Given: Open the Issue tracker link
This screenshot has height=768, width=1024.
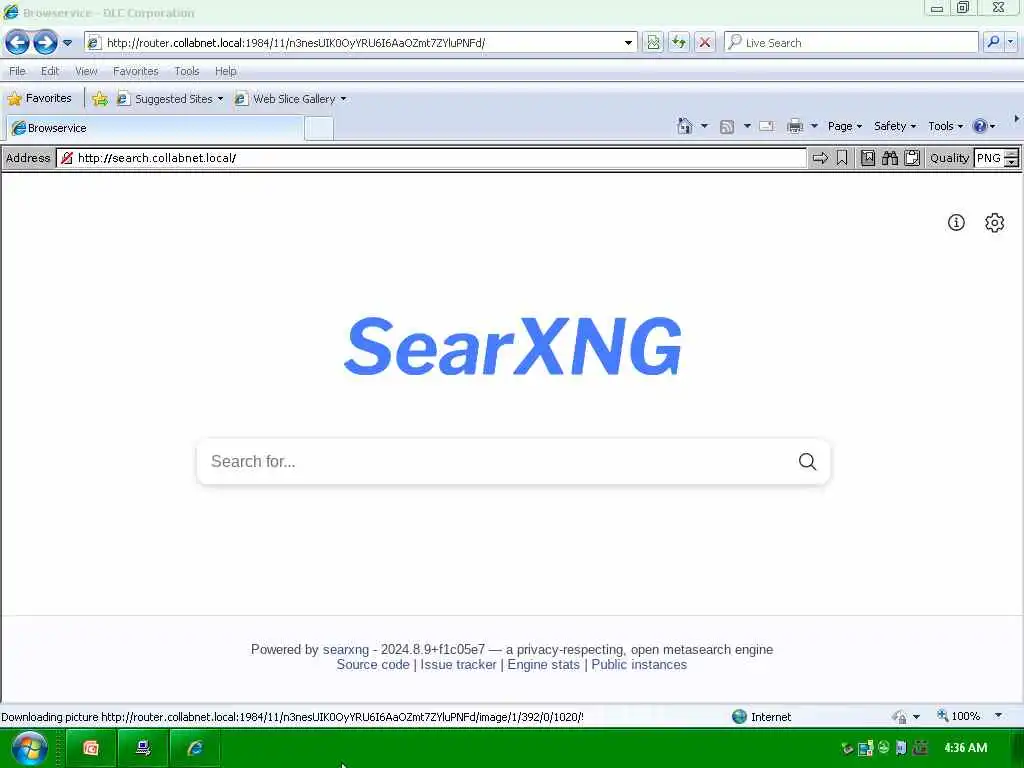Looking at the screenshot, I should [x=458, y=665].
